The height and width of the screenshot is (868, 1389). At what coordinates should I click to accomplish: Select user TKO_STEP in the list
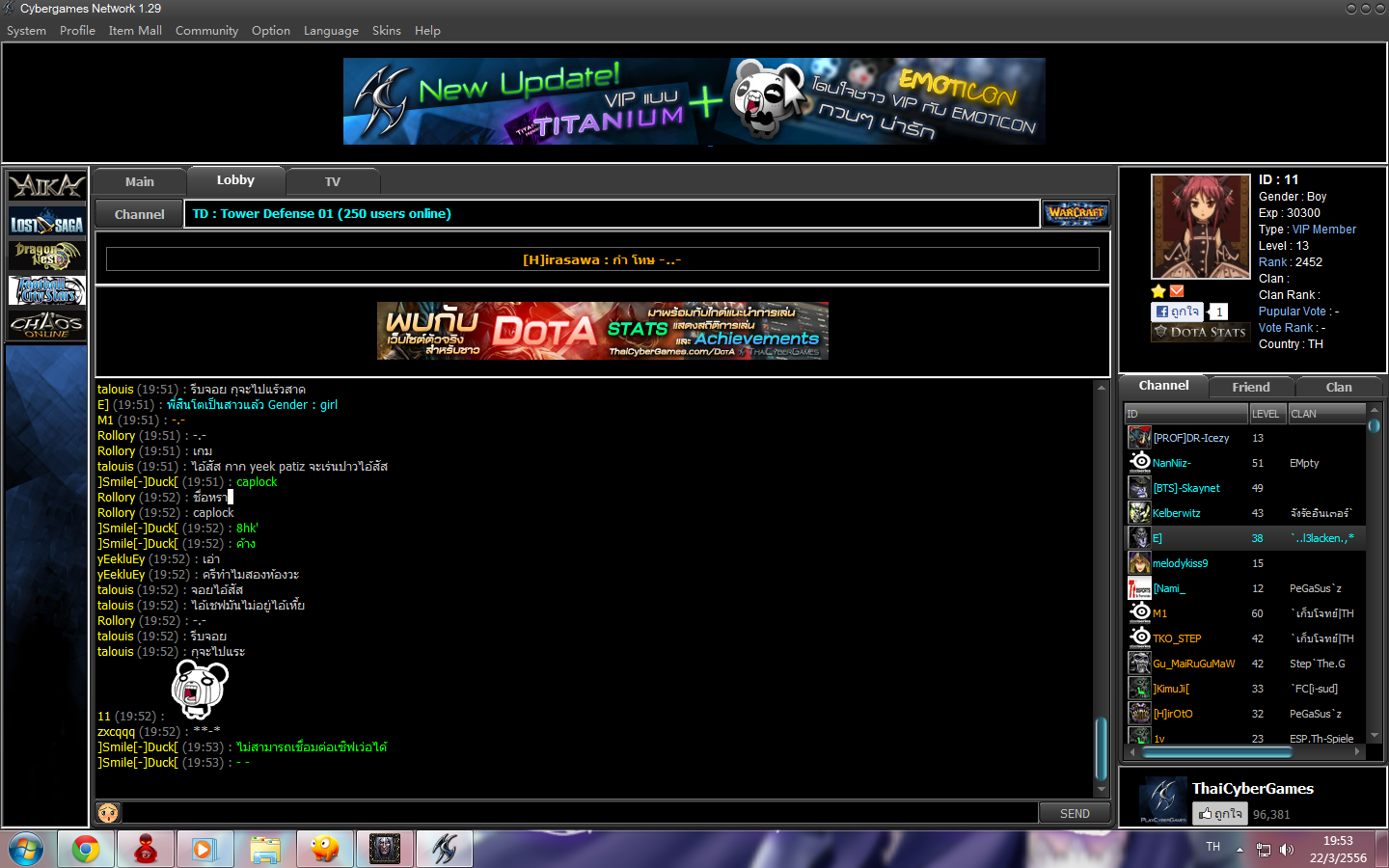click(1246, 638)
